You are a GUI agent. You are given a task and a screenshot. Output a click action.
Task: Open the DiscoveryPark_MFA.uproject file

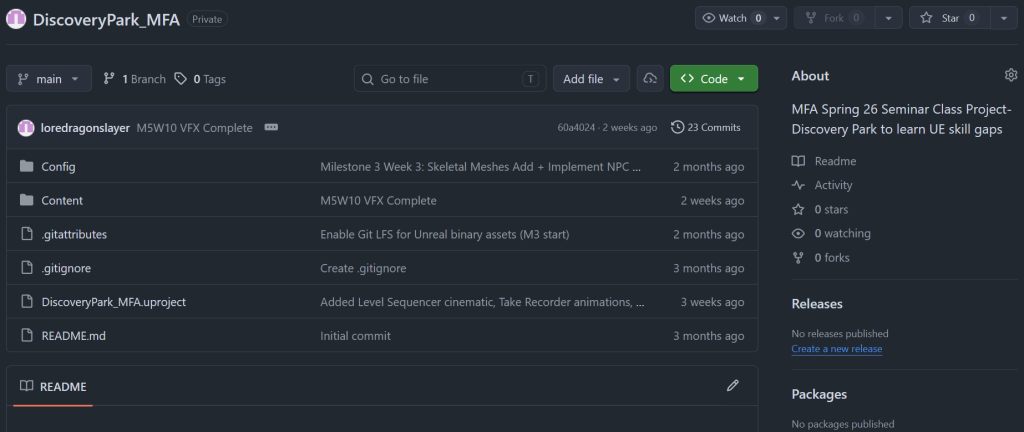[113, 302]
